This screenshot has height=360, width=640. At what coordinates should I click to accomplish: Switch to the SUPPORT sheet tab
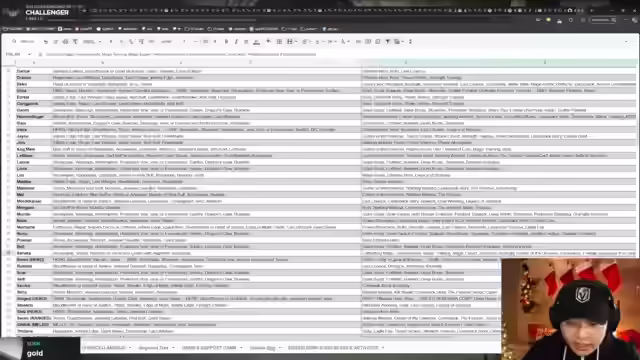[x=209, y=348]
